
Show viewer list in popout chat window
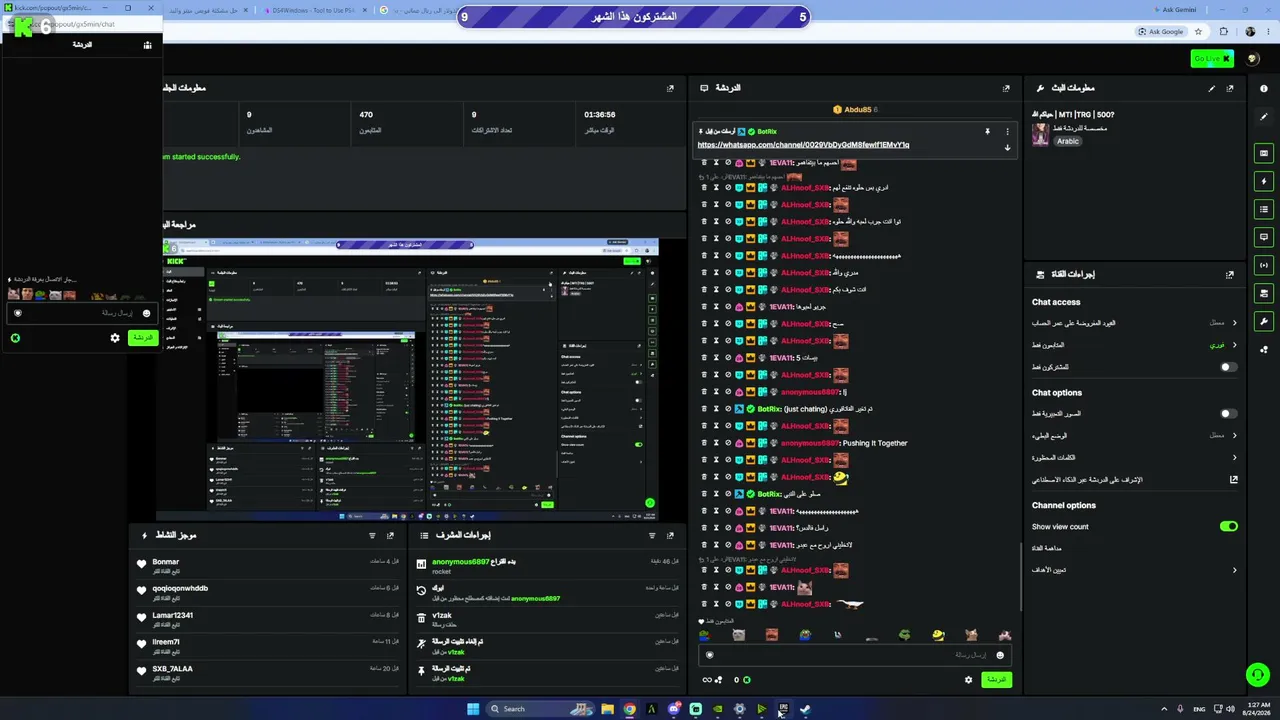[147, 45]
